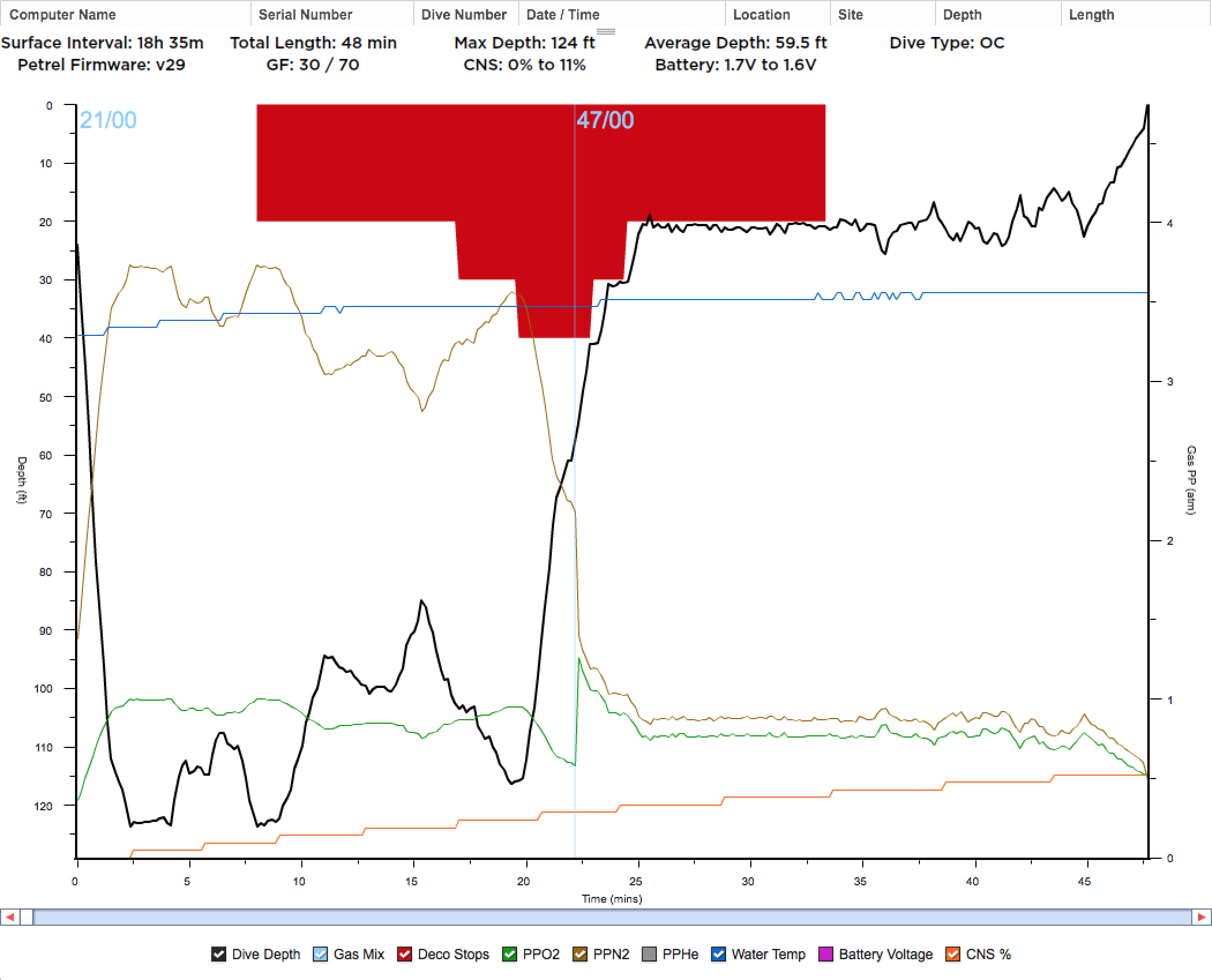1212x980 pixels.
Task: Click the Location column header
Action: pyautogui.click(x=761, y=14)
